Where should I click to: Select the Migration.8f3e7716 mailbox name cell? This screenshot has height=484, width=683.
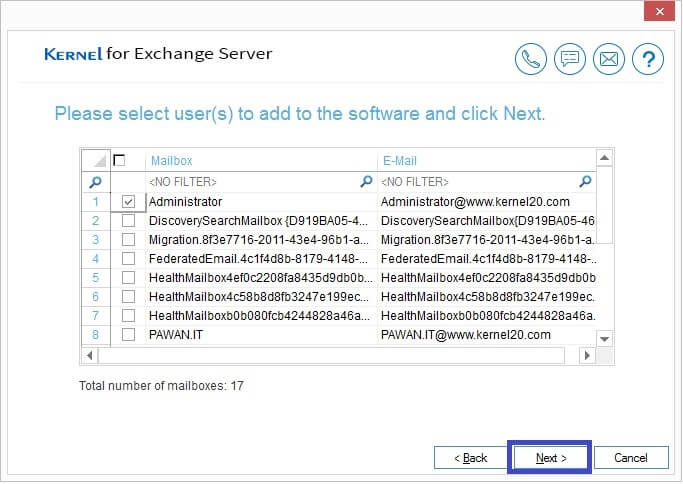coord(261,240)
